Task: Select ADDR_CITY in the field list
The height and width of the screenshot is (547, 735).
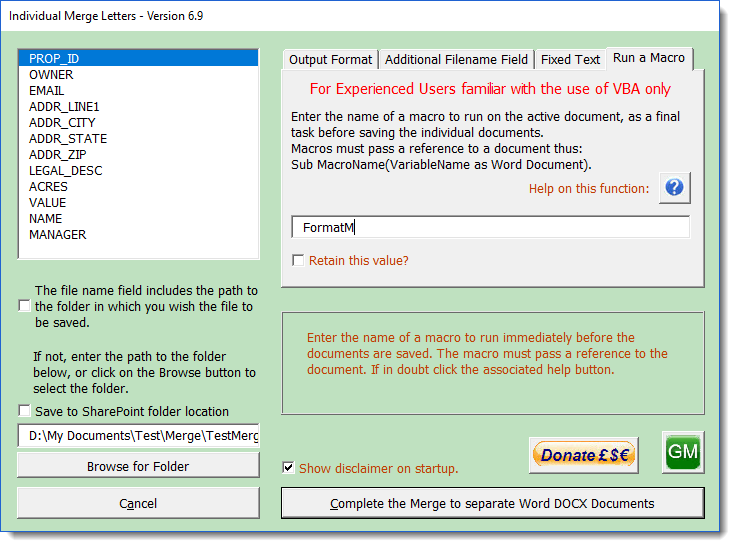Action: 138,123
